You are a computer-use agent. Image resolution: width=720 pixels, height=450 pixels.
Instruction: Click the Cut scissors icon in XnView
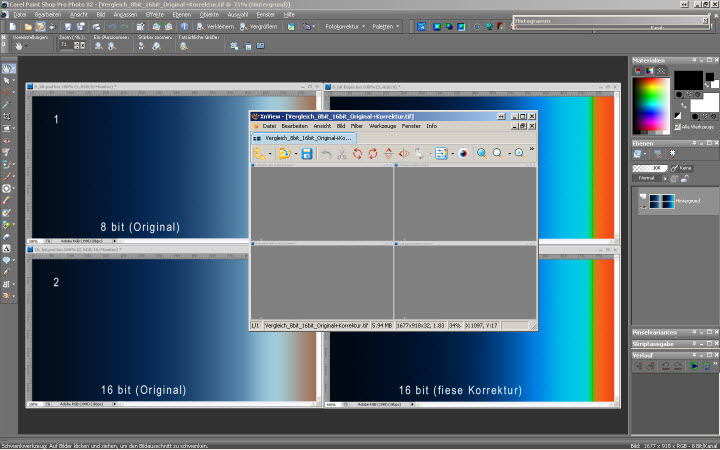(341, 153)
